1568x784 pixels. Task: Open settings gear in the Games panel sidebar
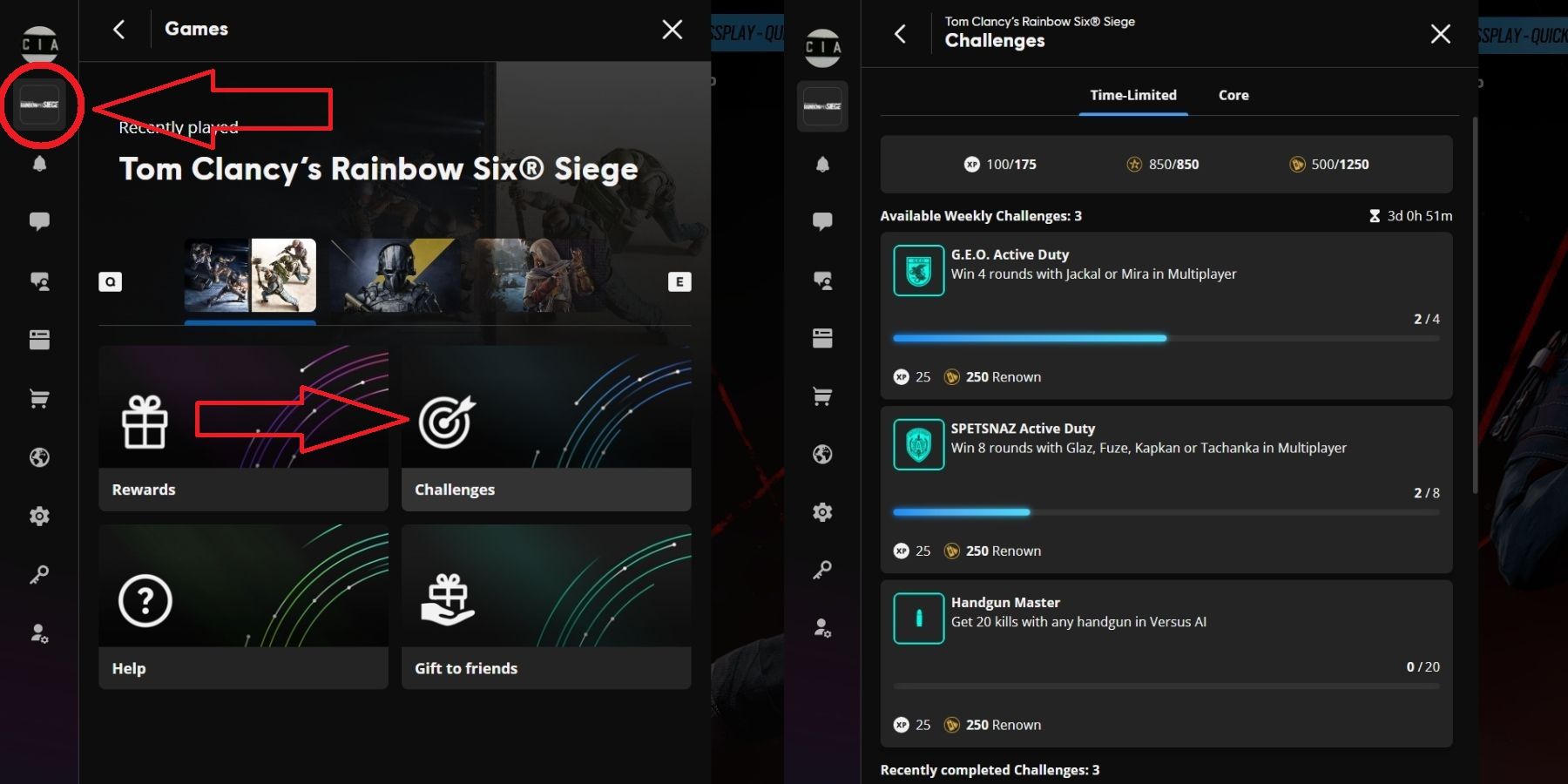tap(39, 517)
